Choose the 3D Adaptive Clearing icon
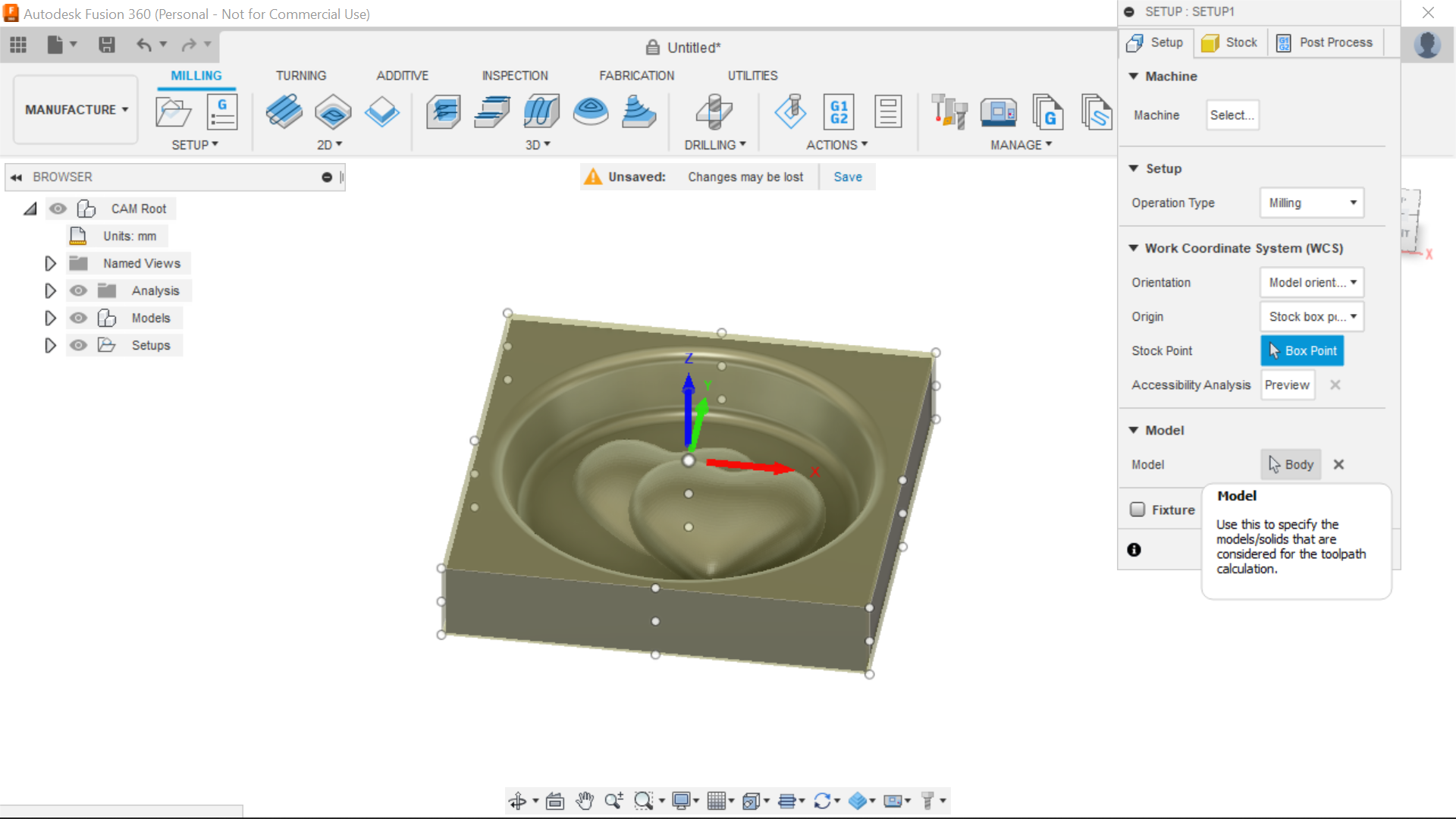Image resolution: width=1456 pixels, height=819 pixels. (x=444, y=112)
